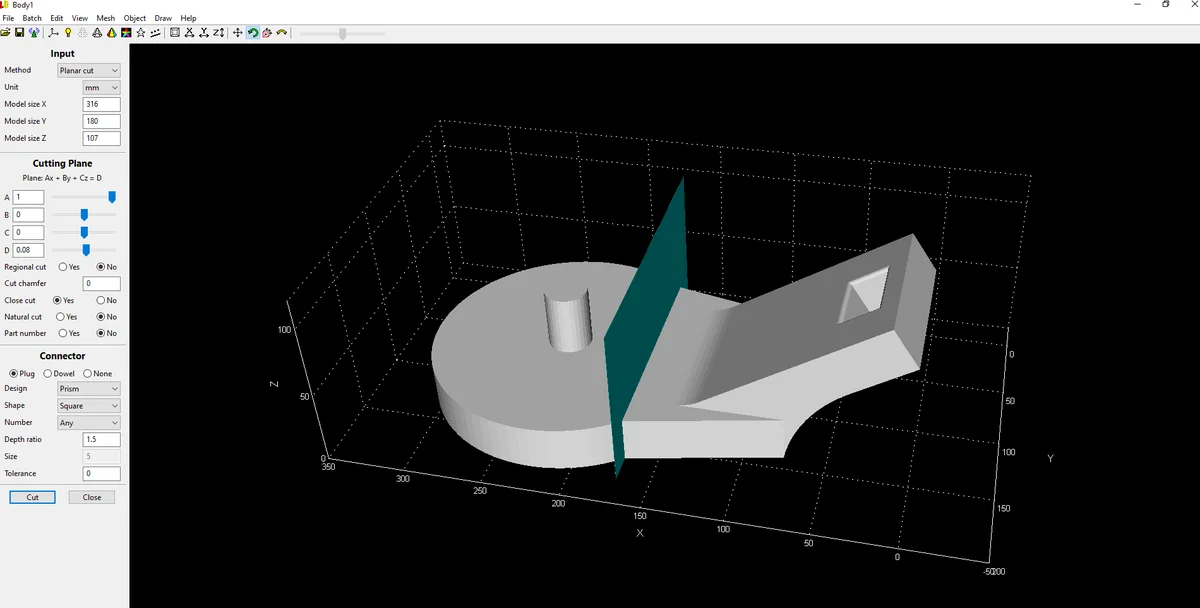
Task: Click the bounding box frame icon
Action: coord(175,33)
